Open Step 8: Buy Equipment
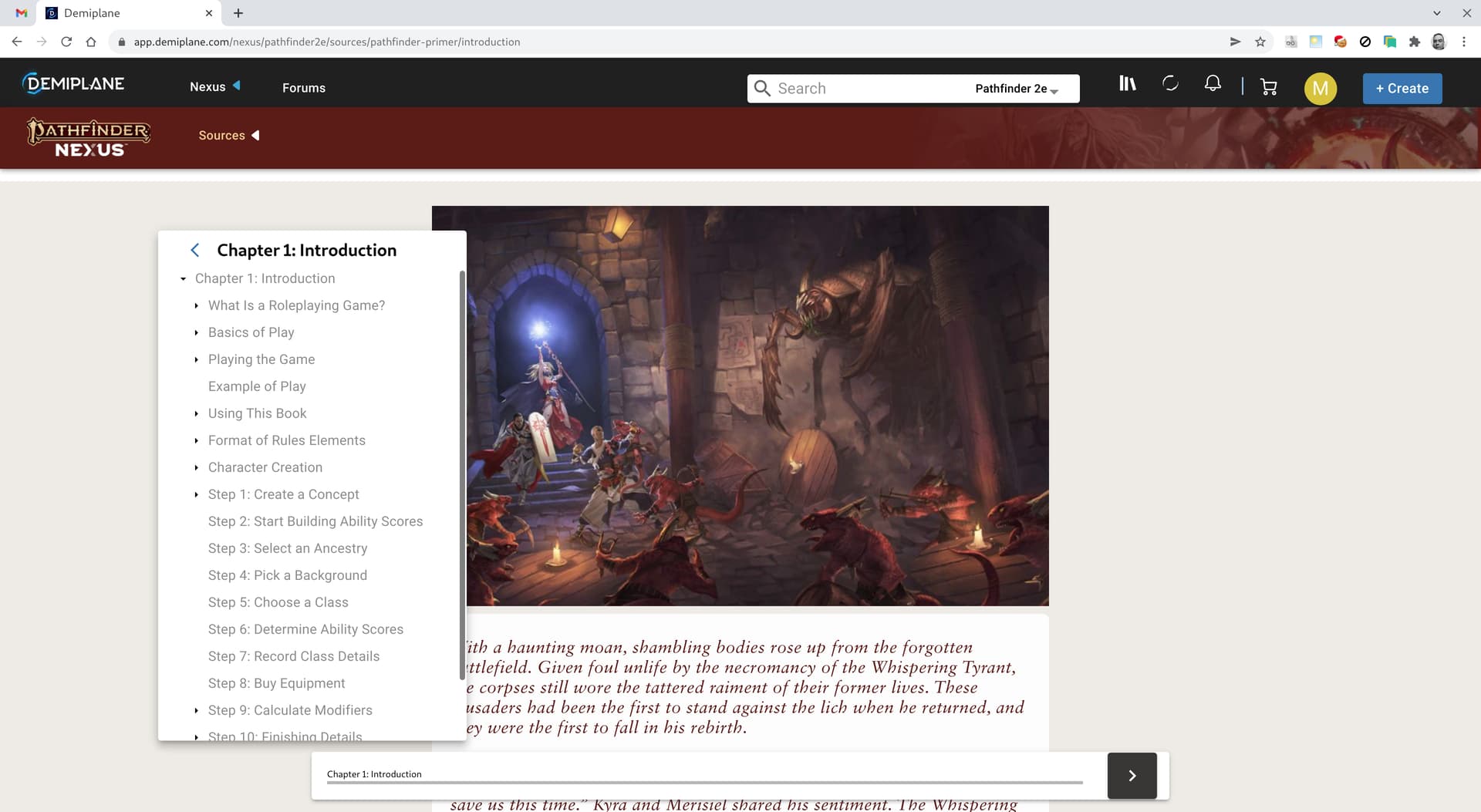The image size is (1481, 812). 276,683
